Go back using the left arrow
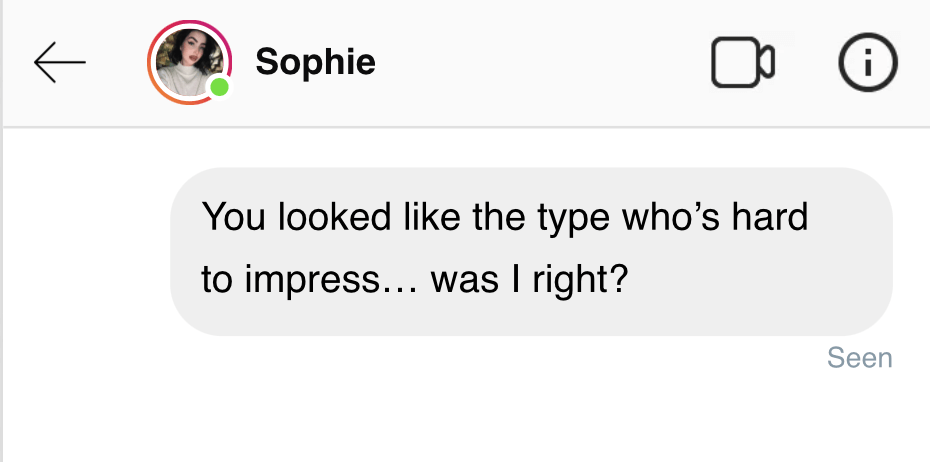The width and height of the screenshot is (930, 462). tap(59, 62)
